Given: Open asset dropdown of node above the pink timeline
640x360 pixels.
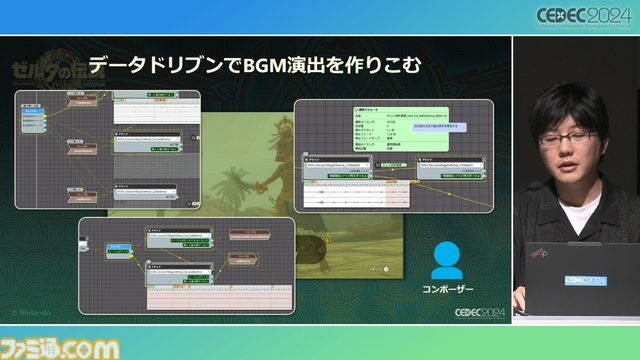Looking at the screenshot, I should pos(180,272).
